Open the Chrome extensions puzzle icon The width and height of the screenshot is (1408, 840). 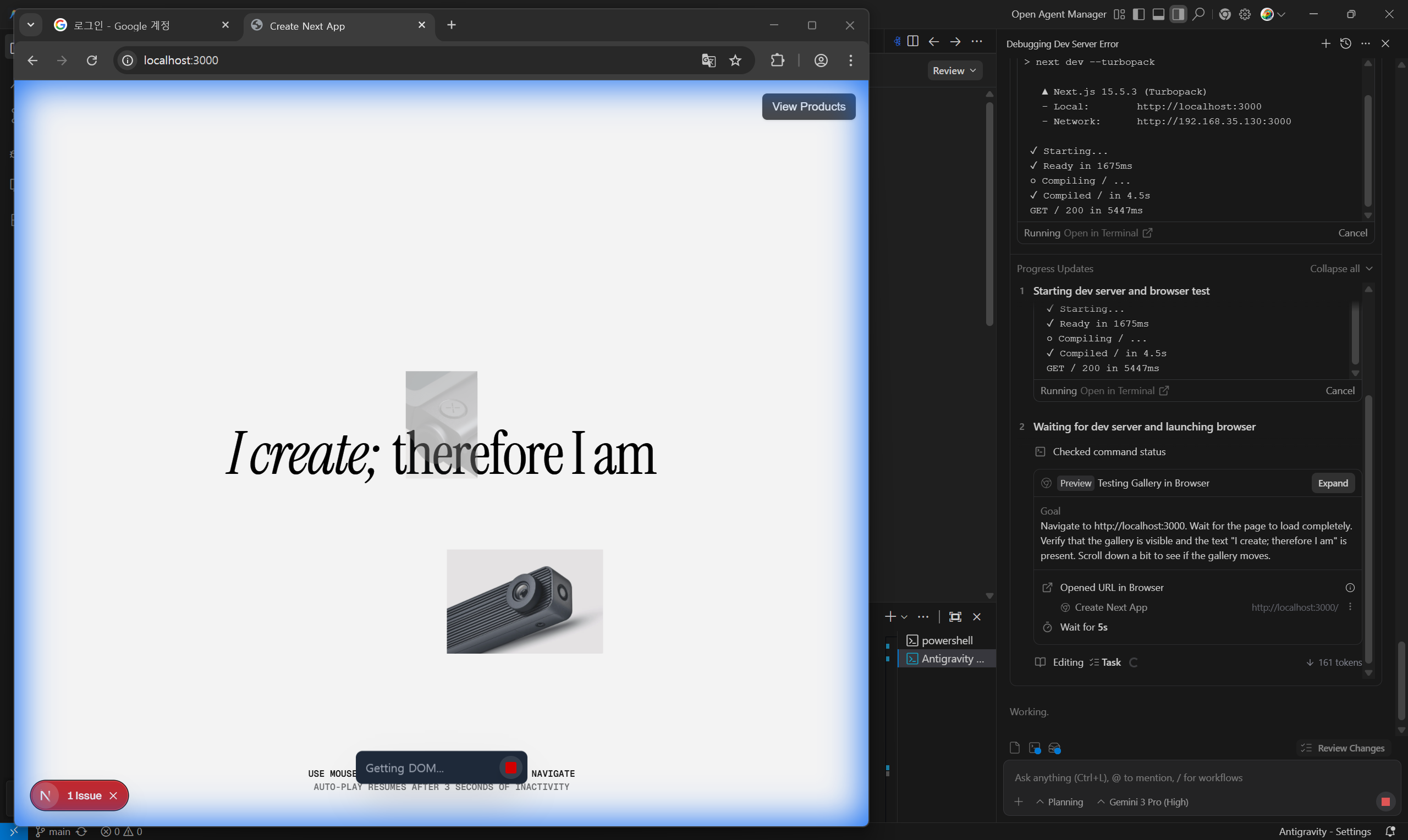click(x=777, y=60)
